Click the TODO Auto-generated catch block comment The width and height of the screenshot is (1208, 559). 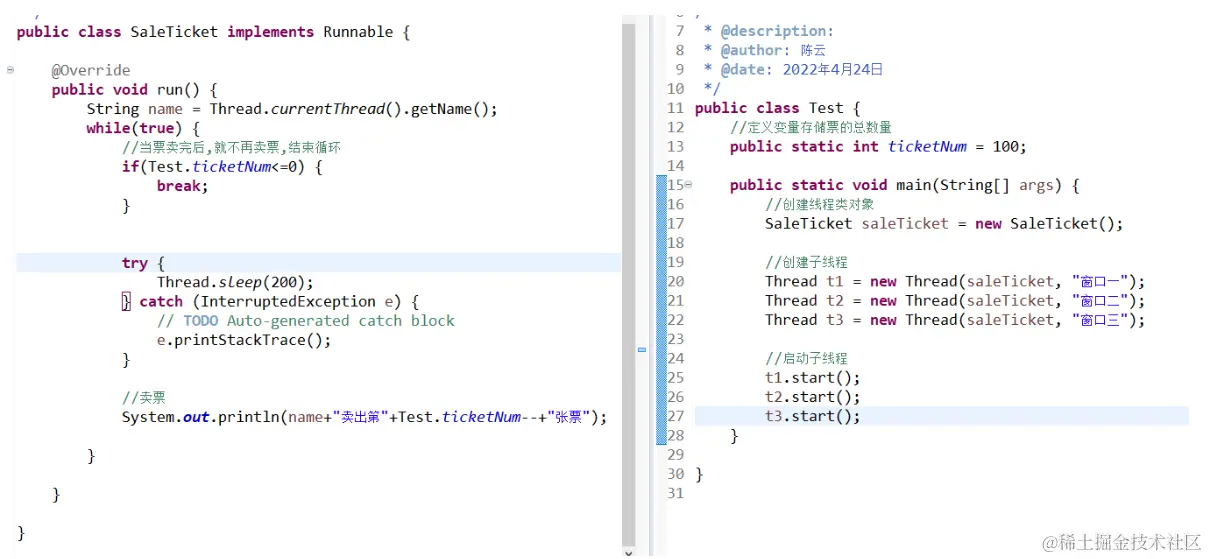click(306, 321)
